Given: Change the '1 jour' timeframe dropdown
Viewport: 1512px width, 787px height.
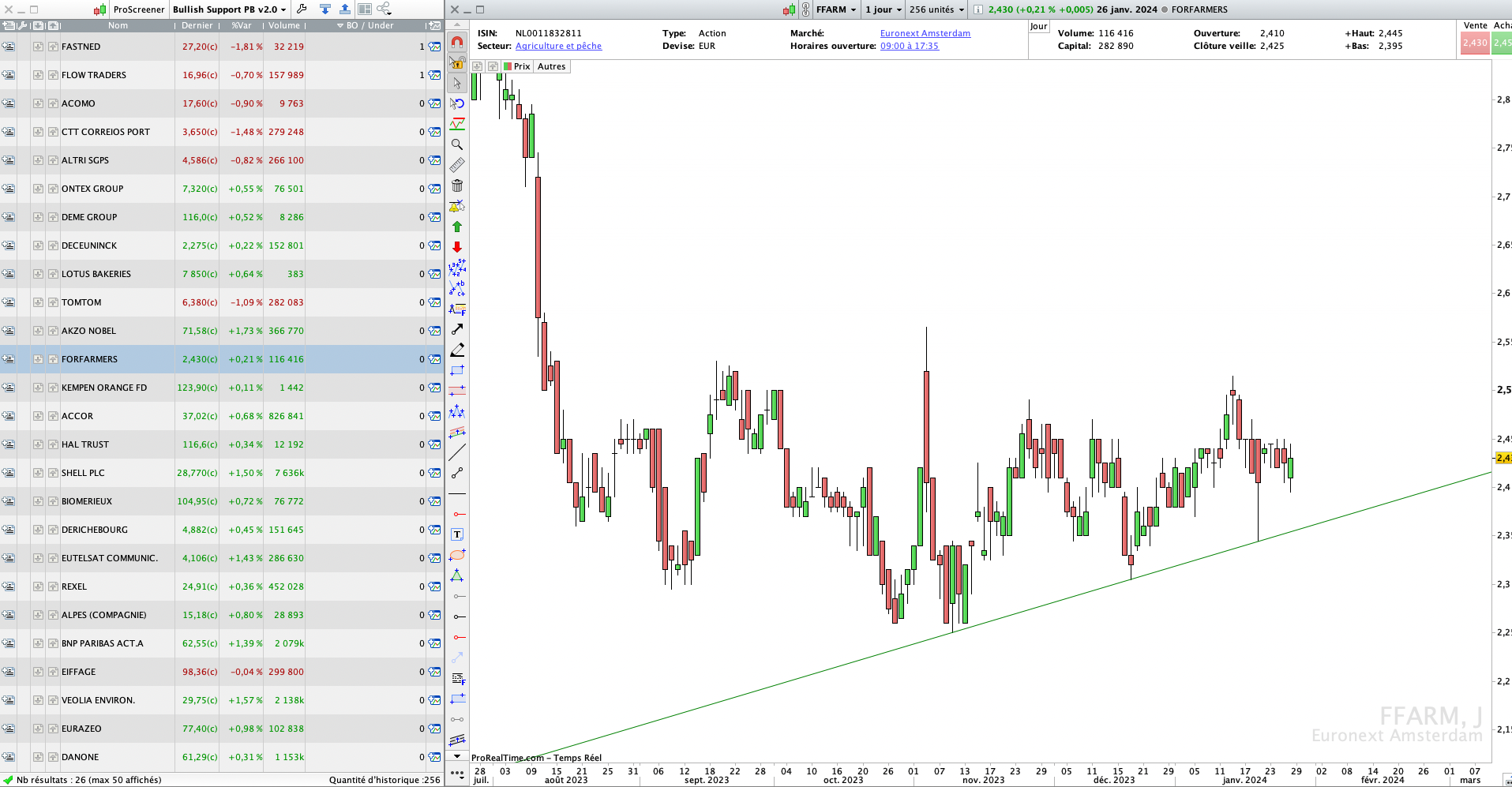Looking at the screenshot, I should coord(883,9).
